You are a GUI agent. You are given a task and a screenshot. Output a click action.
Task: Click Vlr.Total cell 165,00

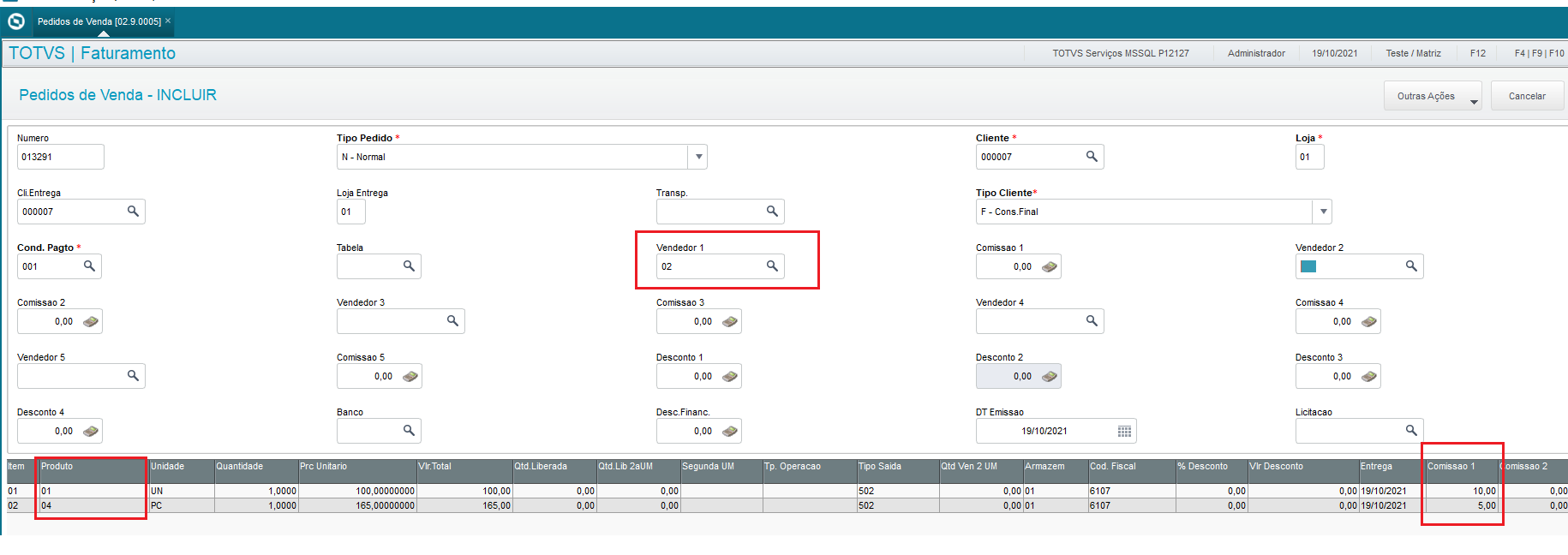[464, 505]
